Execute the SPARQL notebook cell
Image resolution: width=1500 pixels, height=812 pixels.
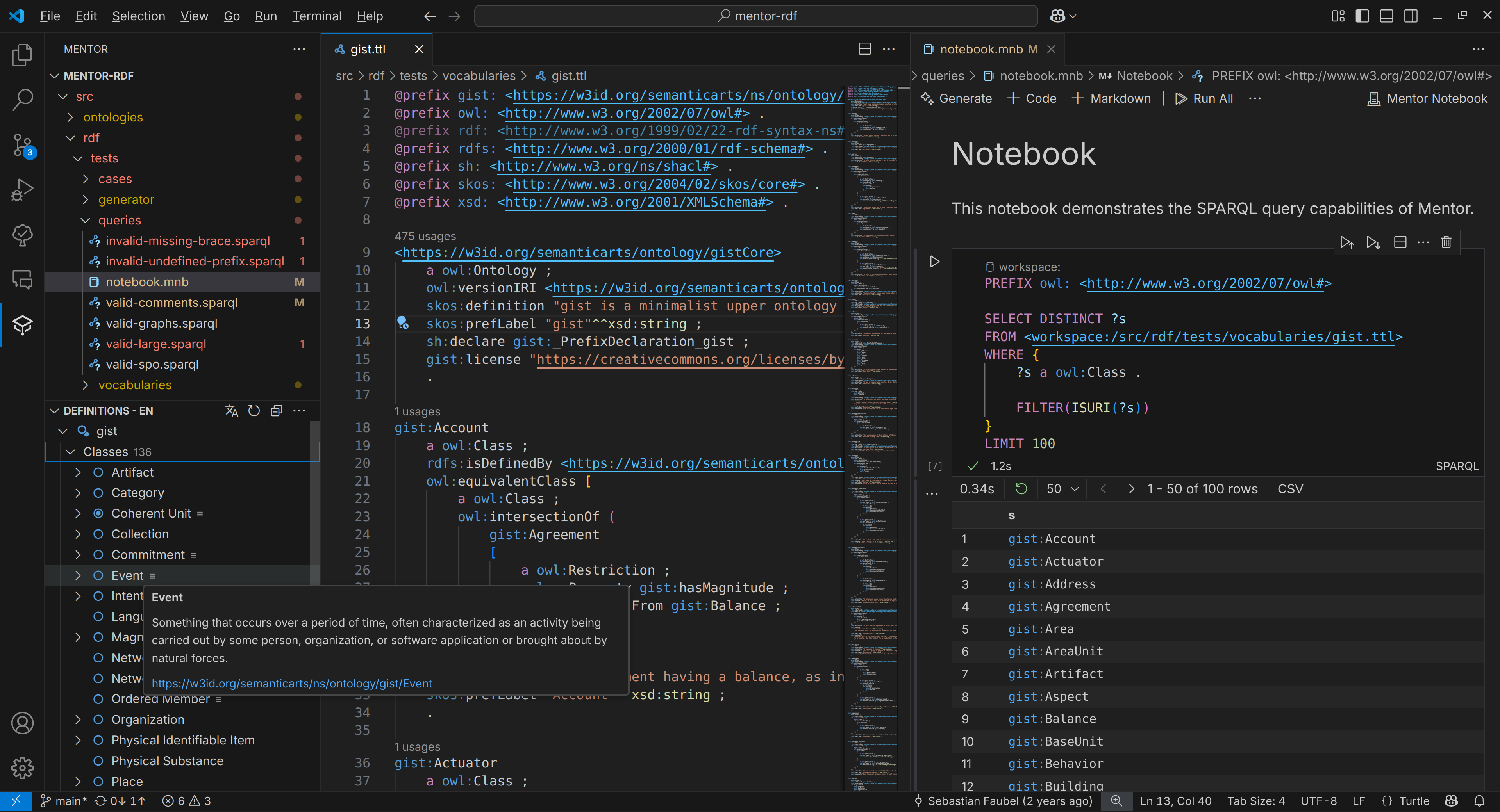coord(934,261)
